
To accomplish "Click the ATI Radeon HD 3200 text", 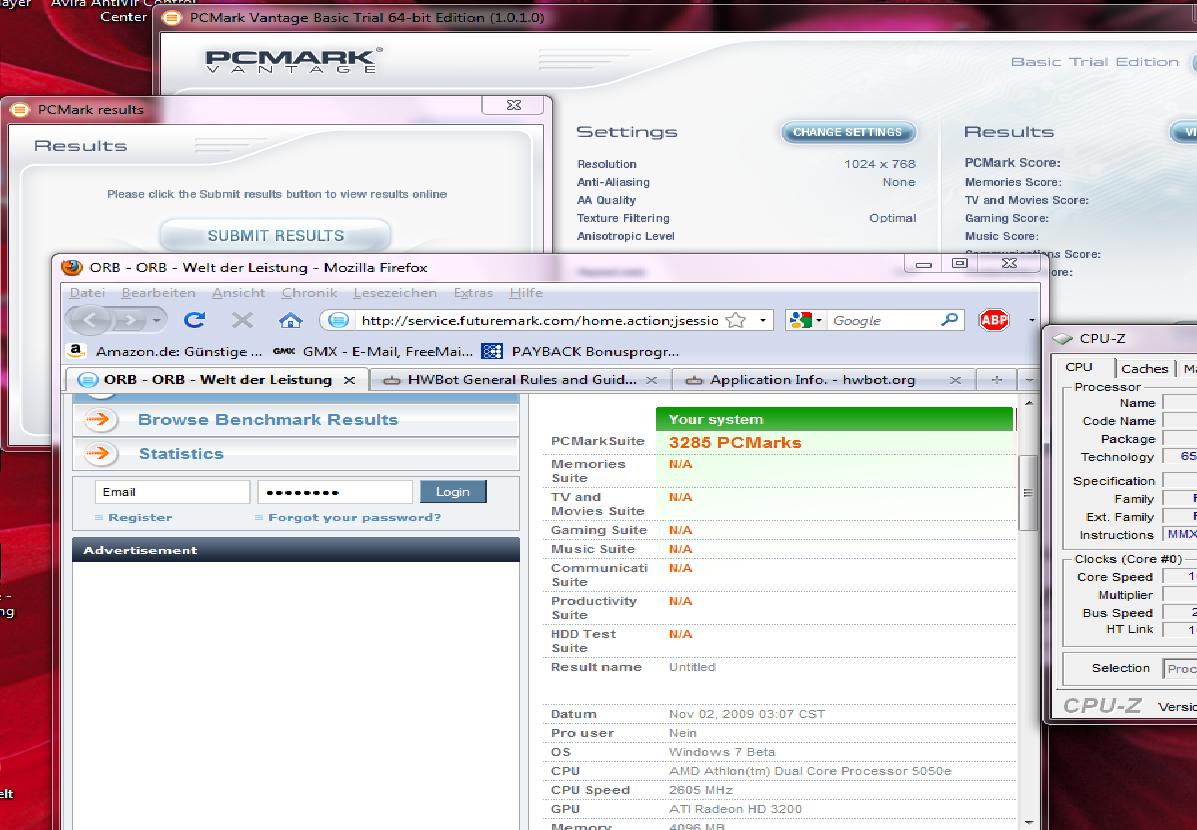I will 735,809.
